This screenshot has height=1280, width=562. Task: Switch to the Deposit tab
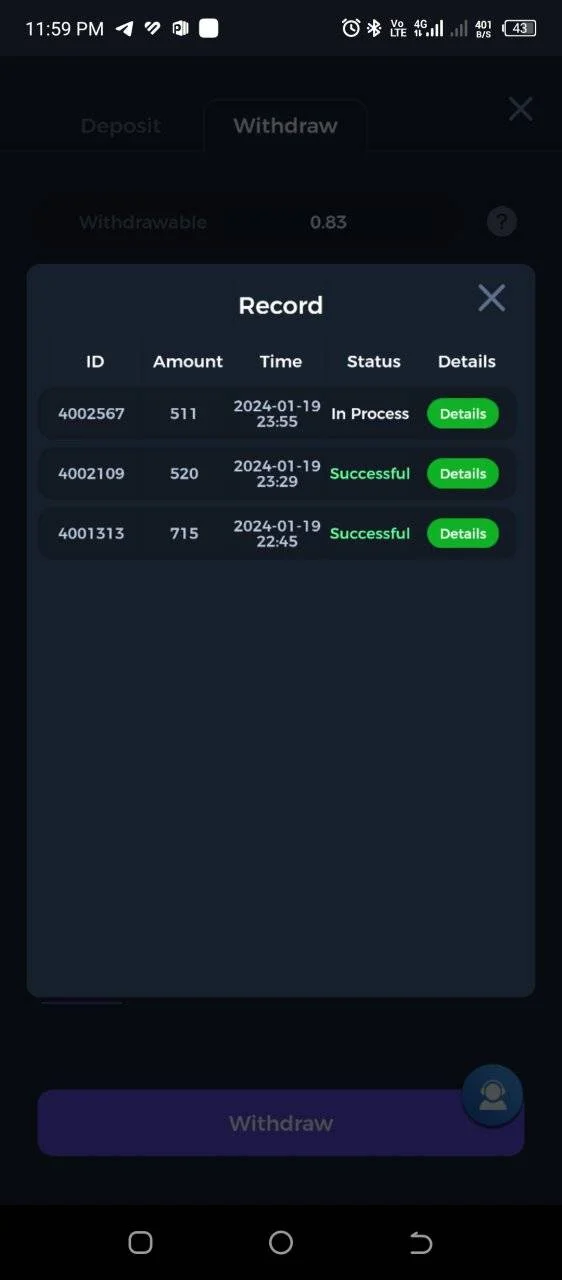pyautogui.click(x=120, y=126)
